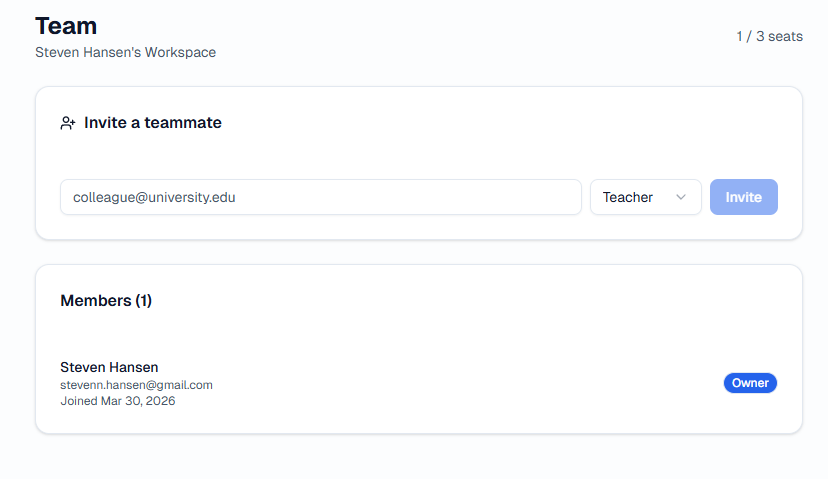Focus the colleague email input field
Image resolution: width=828 pixels, height=479 pixels.
[x=320, y=197]
